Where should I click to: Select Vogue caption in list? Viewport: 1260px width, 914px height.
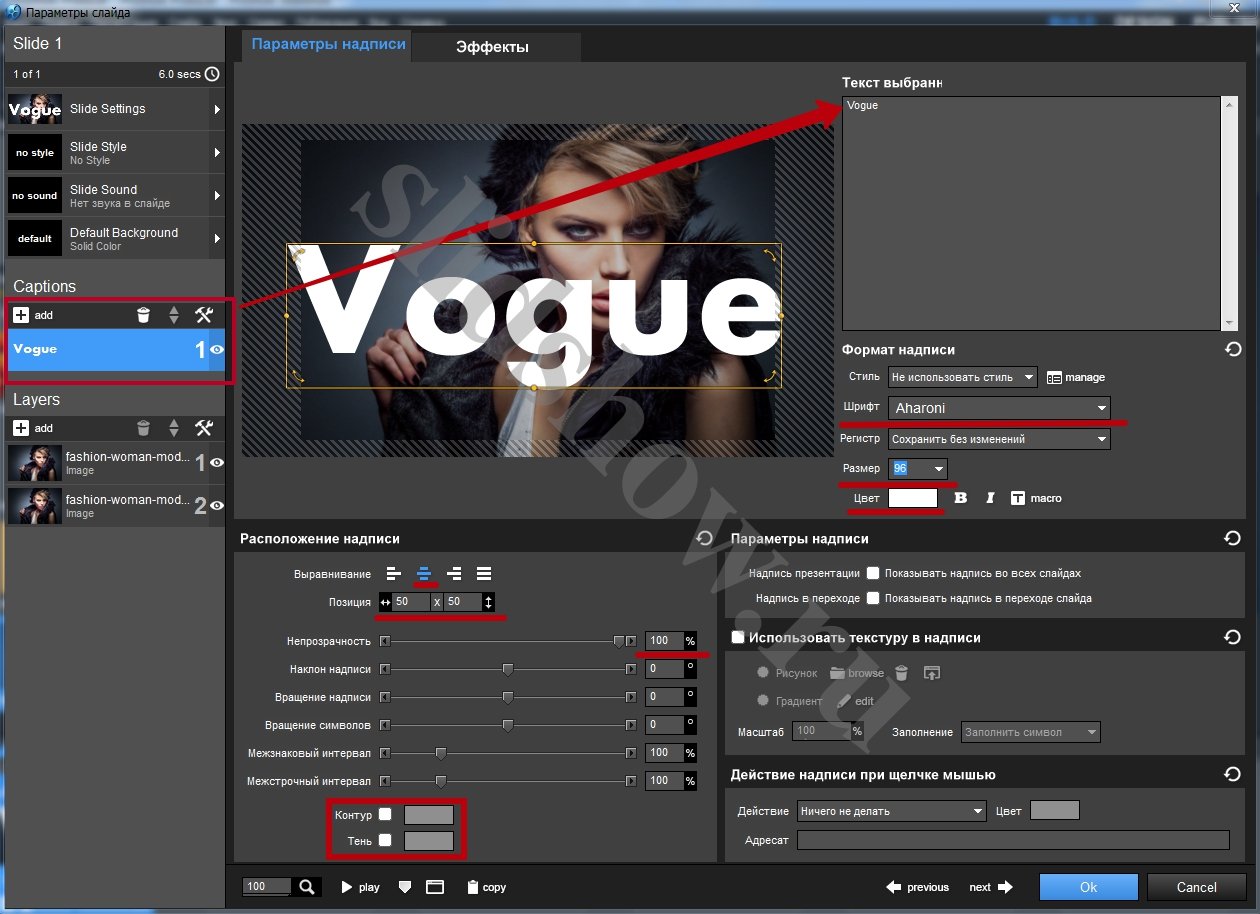point(106,350)
